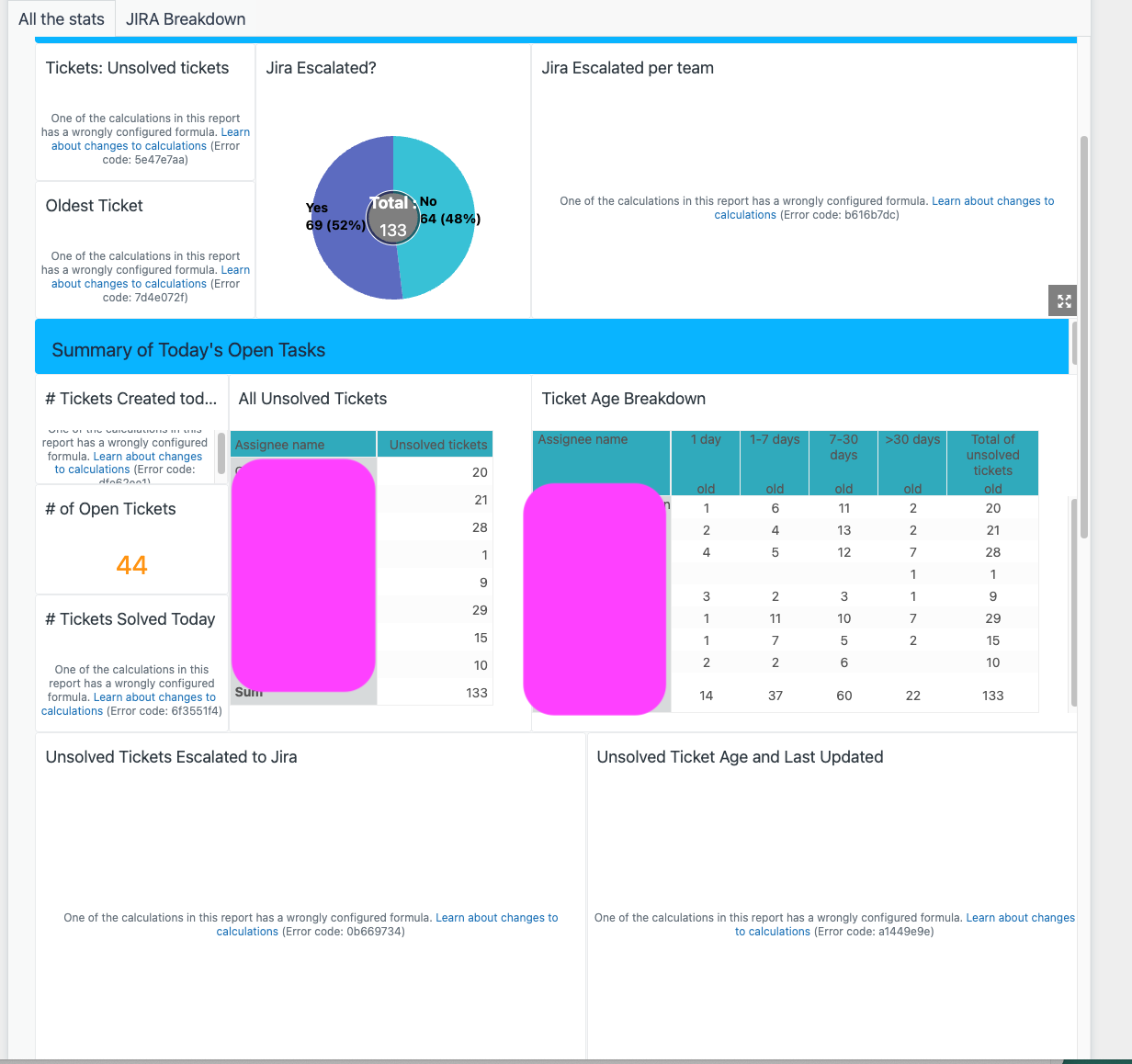Viewport: 1132px width, 1064px height.
Task: Click Assignee name header in All Unsolved Tickets
Action: coord(279,445)
